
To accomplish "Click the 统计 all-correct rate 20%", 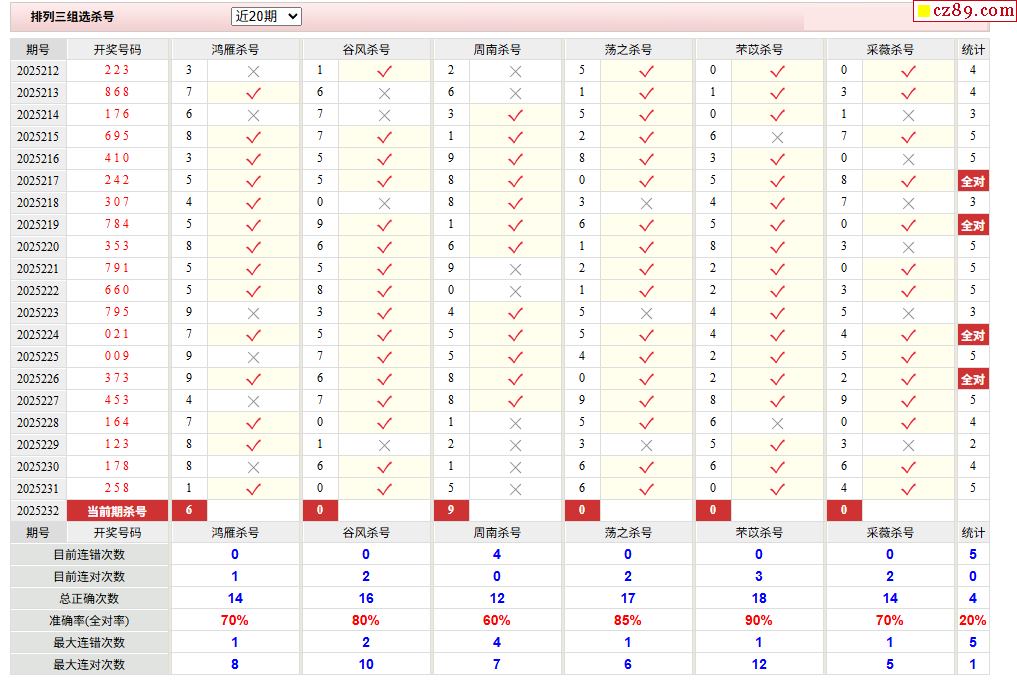I will (973, 621).
